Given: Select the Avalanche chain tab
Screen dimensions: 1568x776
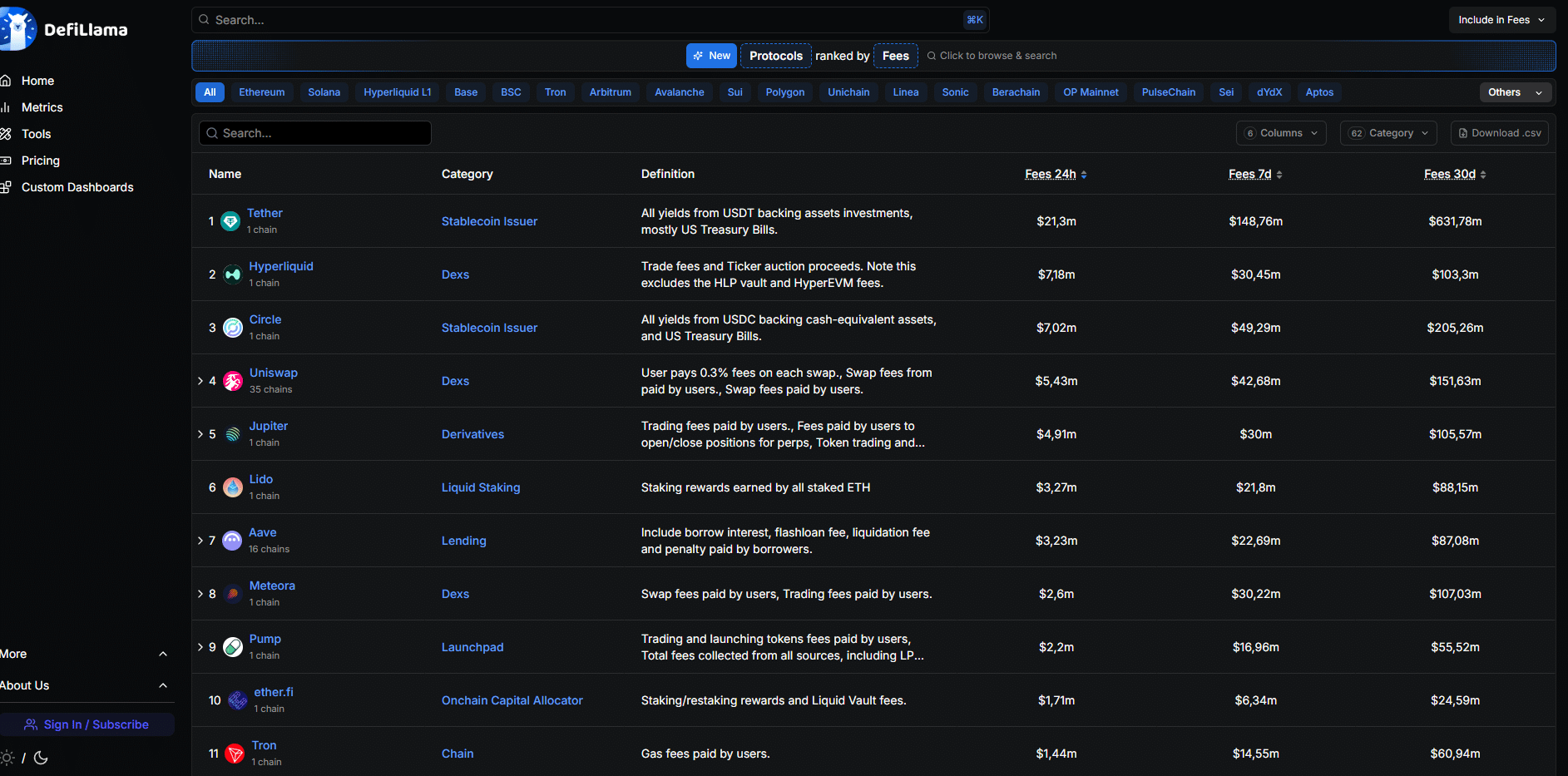Looking at the screenshot, I should pyautogui.click(x=680, y=92).
